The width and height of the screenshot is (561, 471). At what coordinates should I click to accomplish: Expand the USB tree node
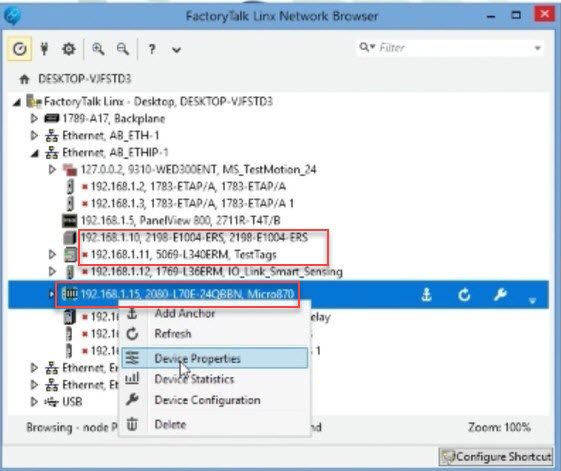pyautogui.click(x=34, y=402)
